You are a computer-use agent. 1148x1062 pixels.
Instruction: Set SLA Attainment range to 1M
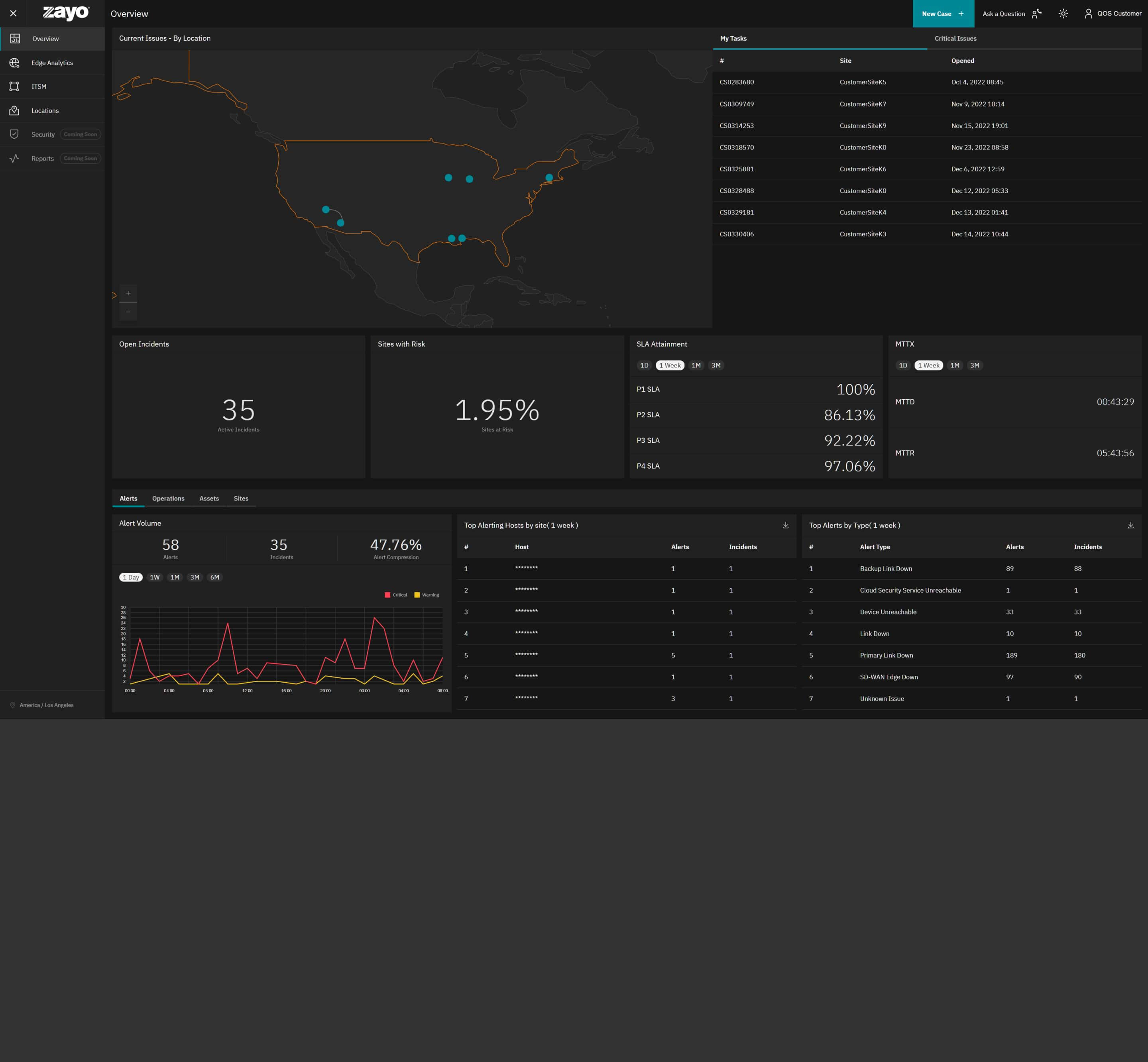696,365
